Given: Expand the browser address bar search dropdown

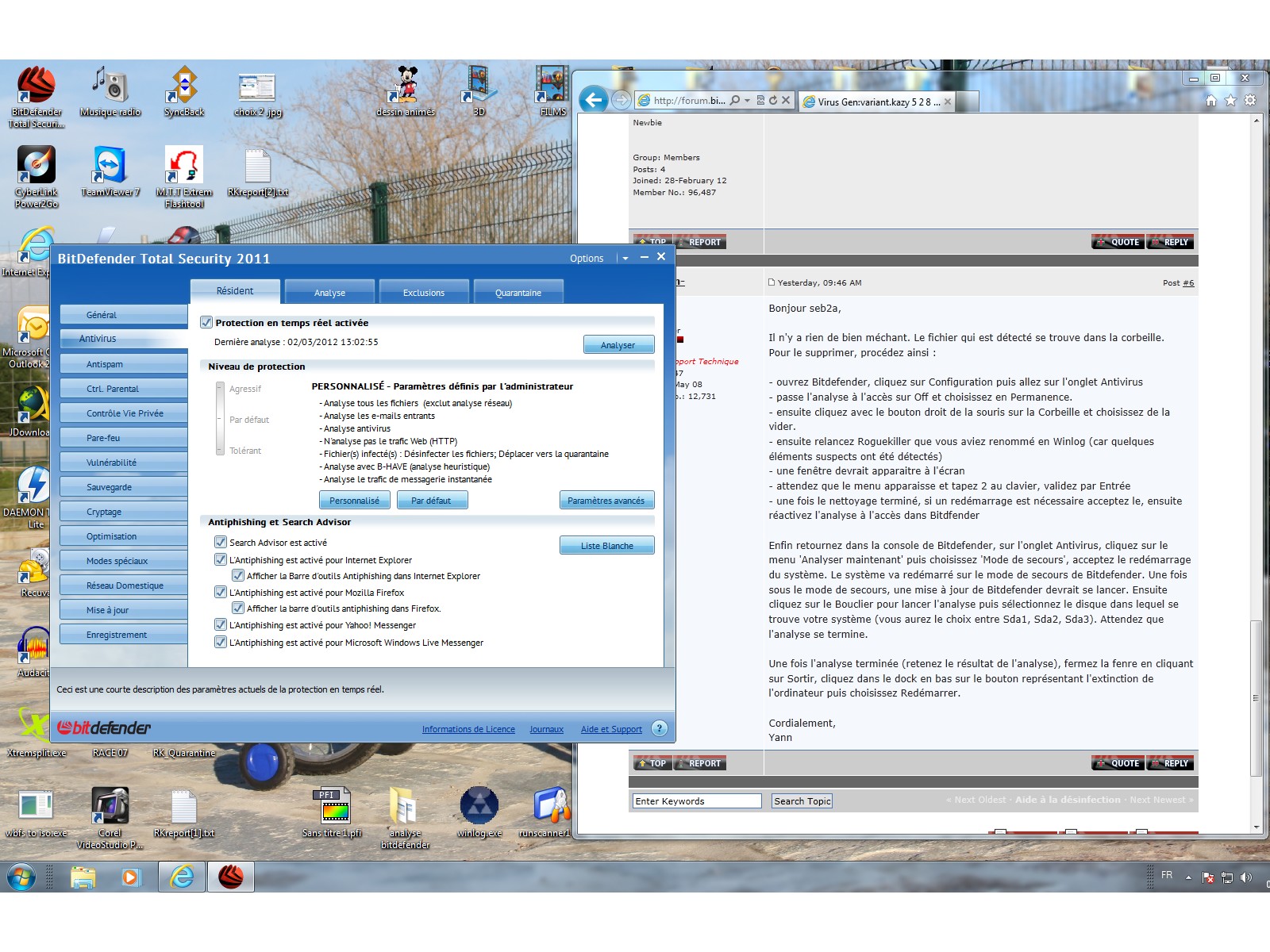Looking at the screenshot, I should tap(747, 100).
